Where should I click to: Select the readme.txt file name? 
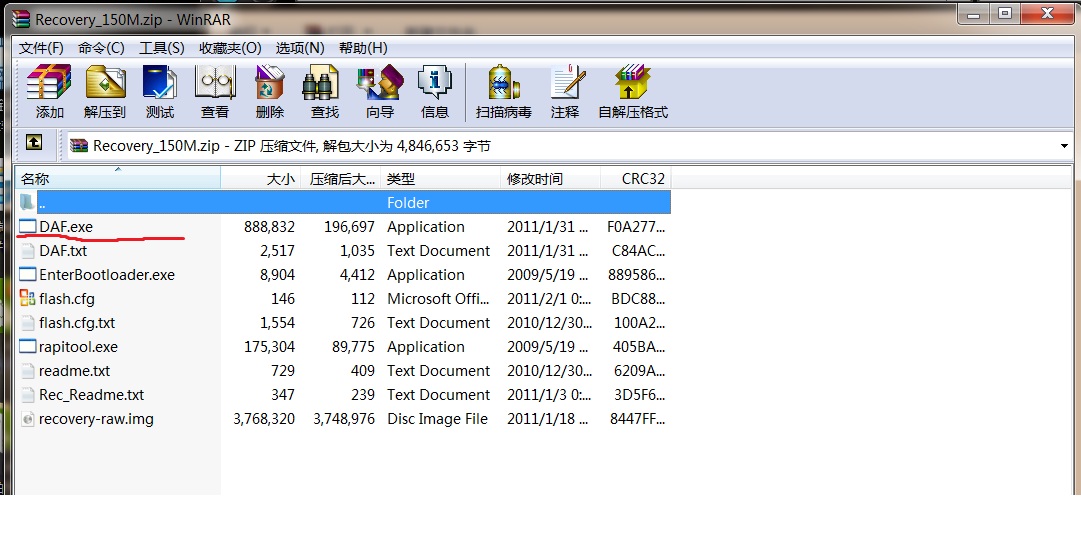pyautogui.click(x=74, y=370)
